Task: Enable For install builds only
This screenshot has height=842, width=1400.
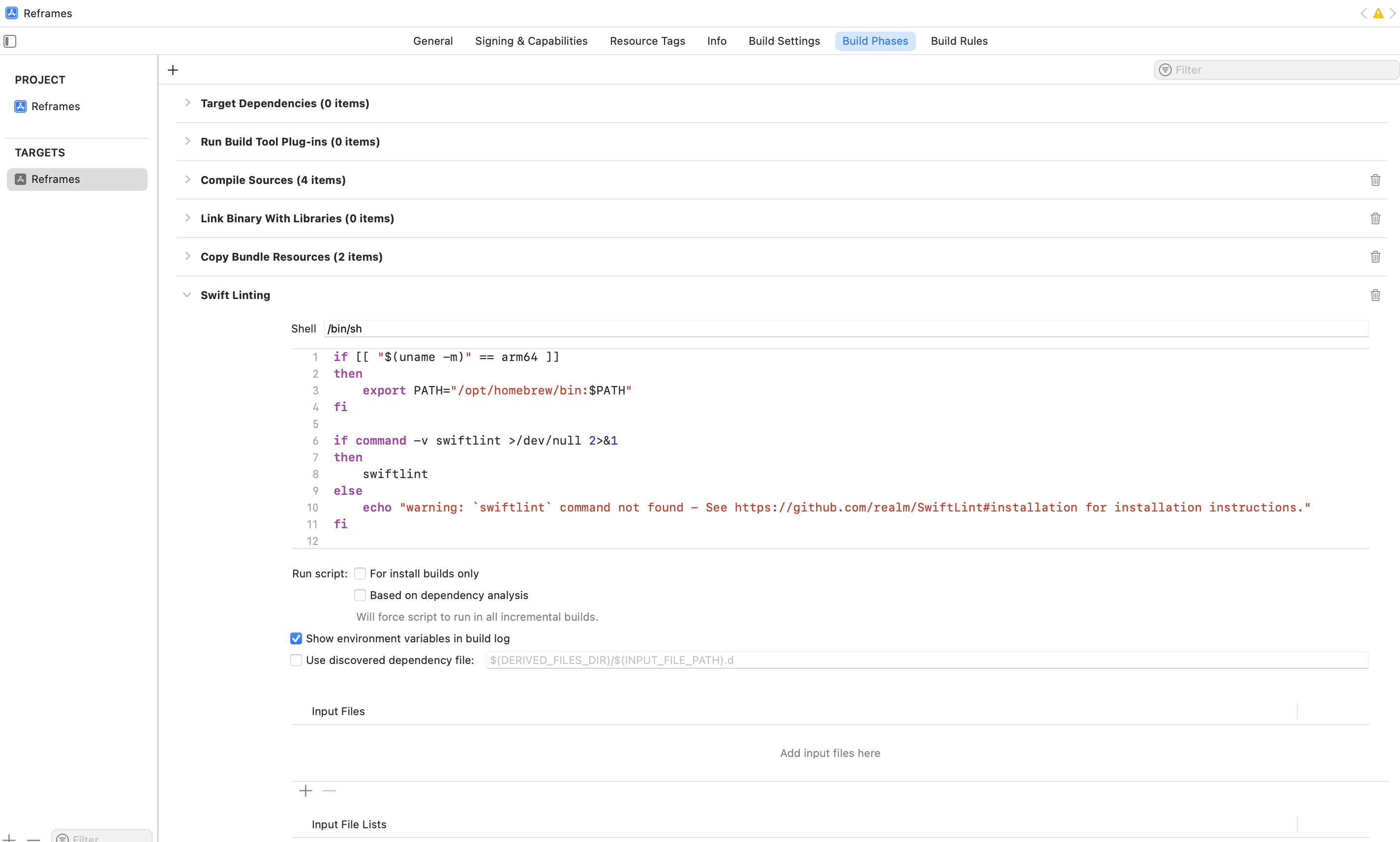Action: point(360,573)
